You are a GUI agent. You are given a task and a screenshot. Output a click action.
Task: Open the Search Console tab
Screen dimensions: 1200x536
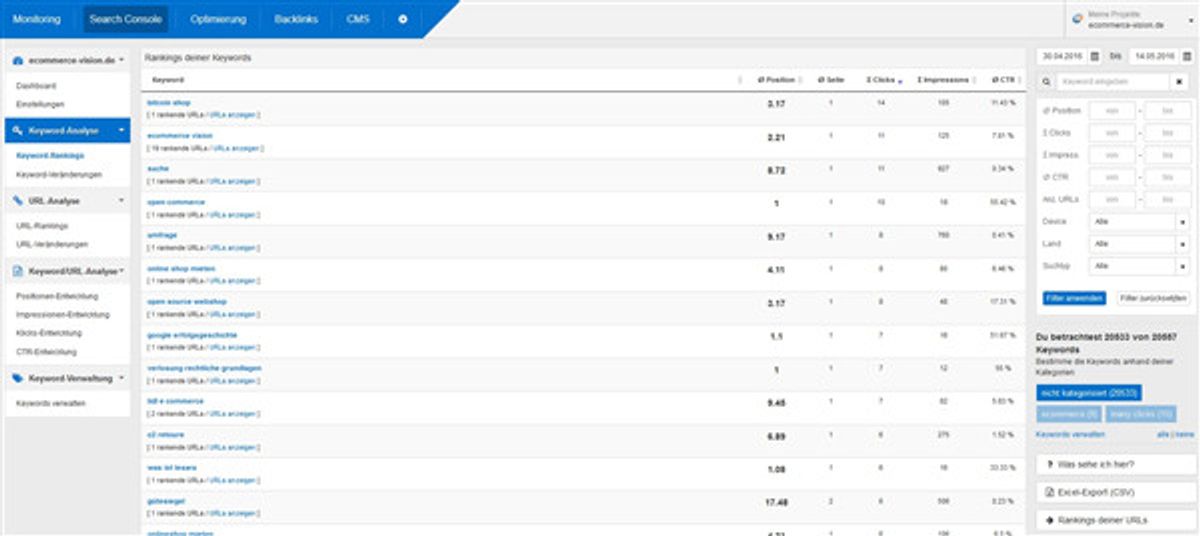coord(125,19)
